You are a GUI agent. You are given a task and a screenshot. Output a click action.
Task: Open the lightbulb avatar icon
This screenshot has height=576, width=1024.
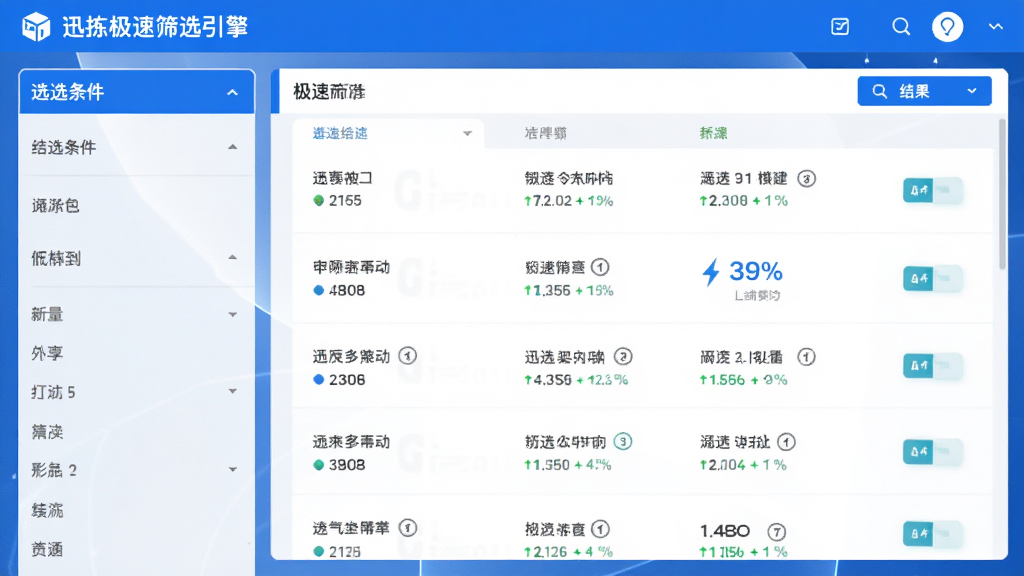pos(947,27)
